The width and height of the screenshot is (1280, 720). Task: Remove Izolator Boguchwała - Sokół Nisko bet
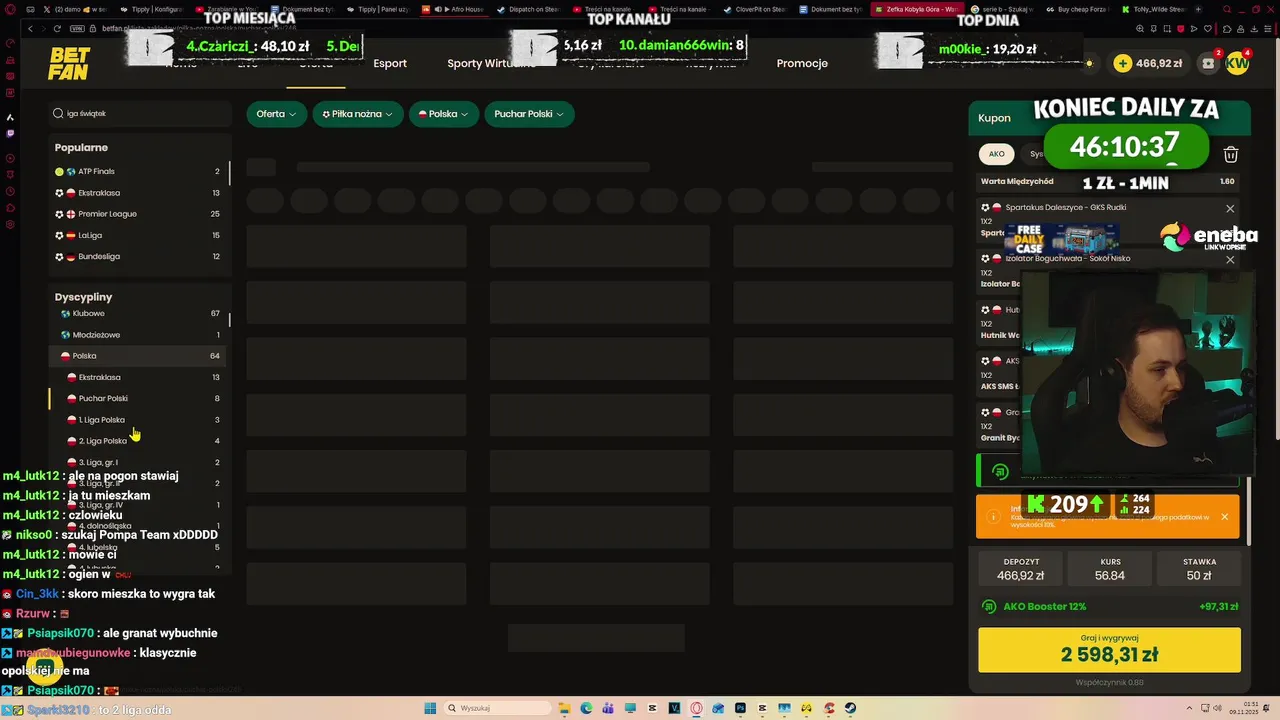[1230, 260]
